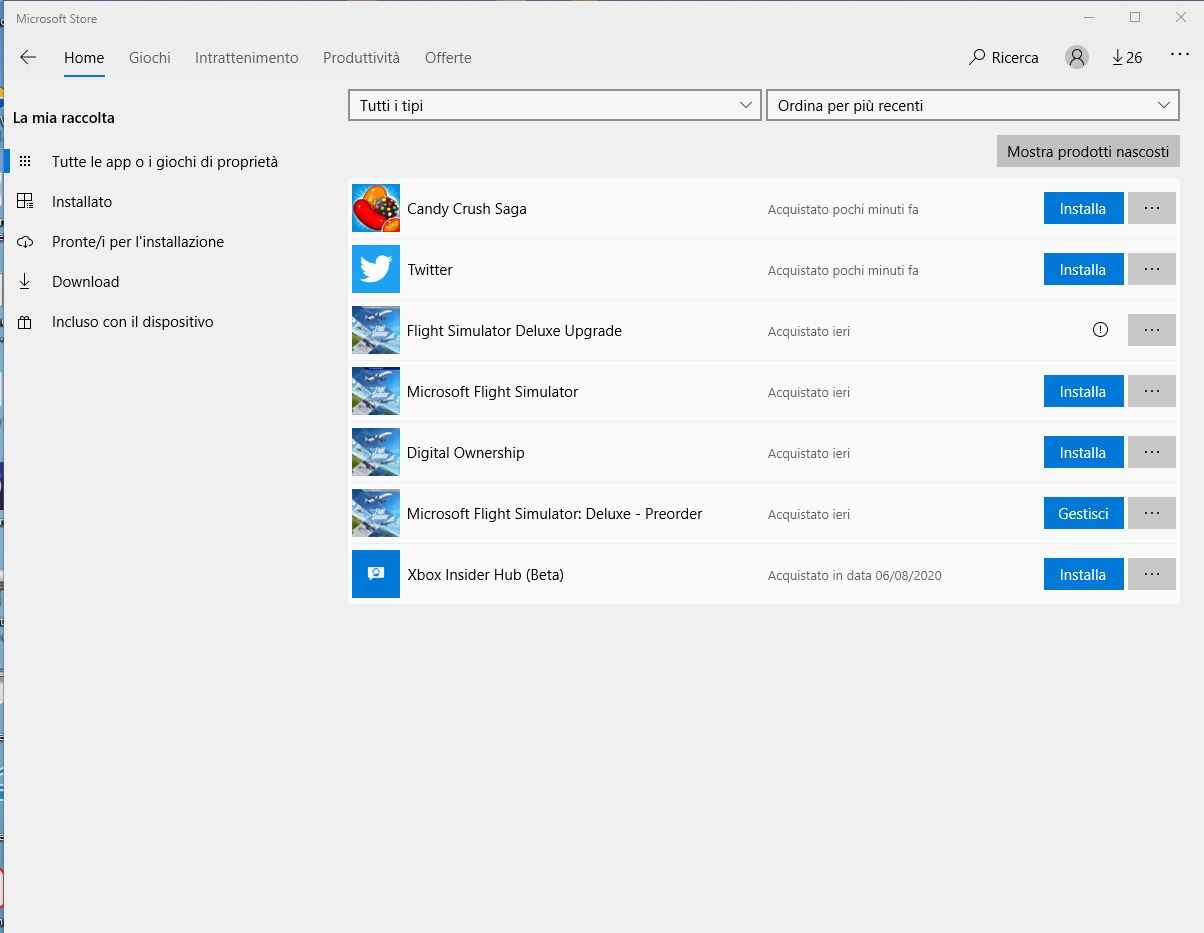Screen dimensions: 1204x933
Task: Open Incluso con il dispositivo
Action: [x=133, y=322]
